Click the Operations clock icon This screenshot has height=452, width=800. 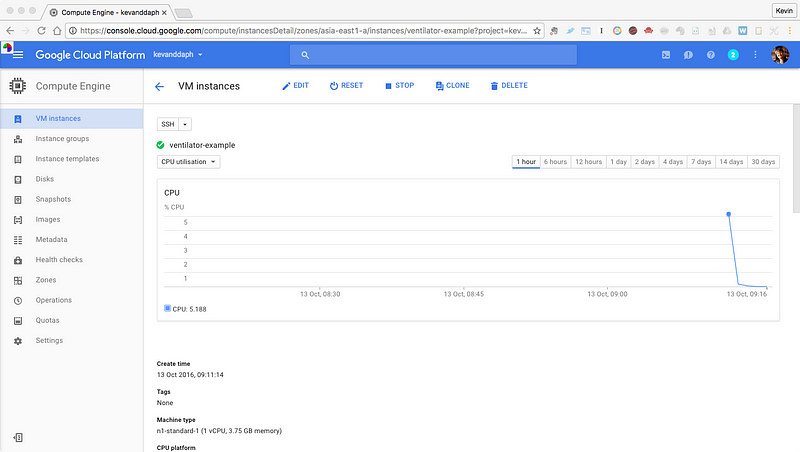pos(18,300)
